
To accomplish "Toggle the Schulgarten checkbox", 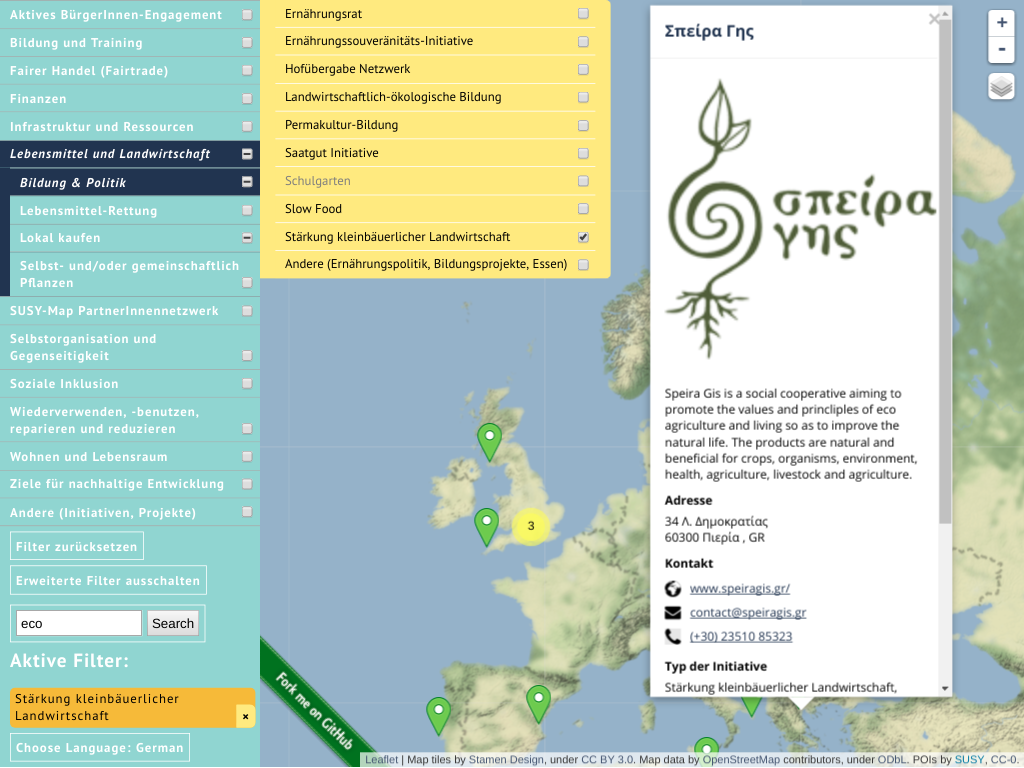I will click(583, 181).
